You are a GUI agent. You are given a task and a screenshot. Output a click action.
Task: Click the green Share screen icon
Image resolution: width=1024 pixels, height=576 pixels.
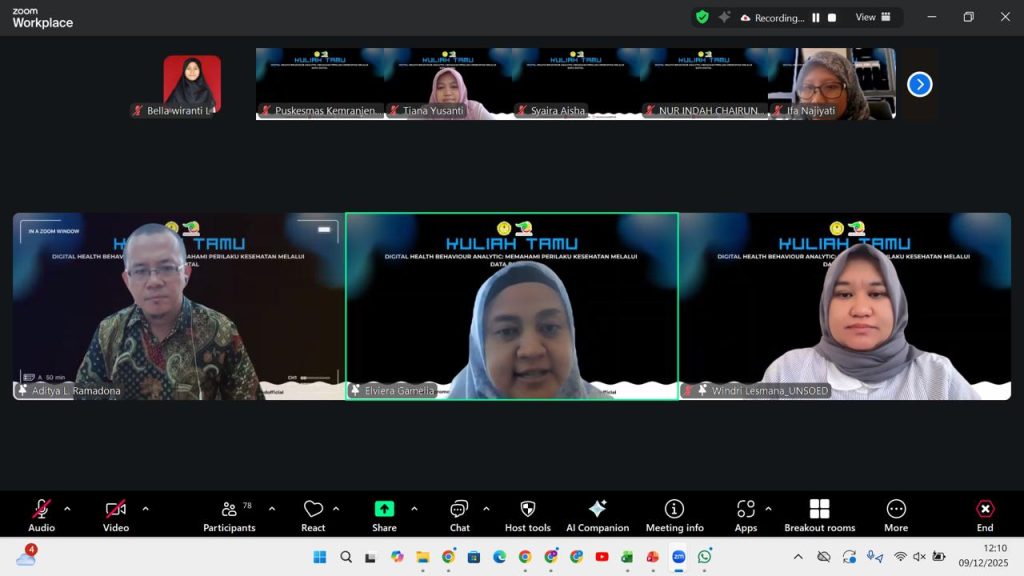tap(384, 509)
